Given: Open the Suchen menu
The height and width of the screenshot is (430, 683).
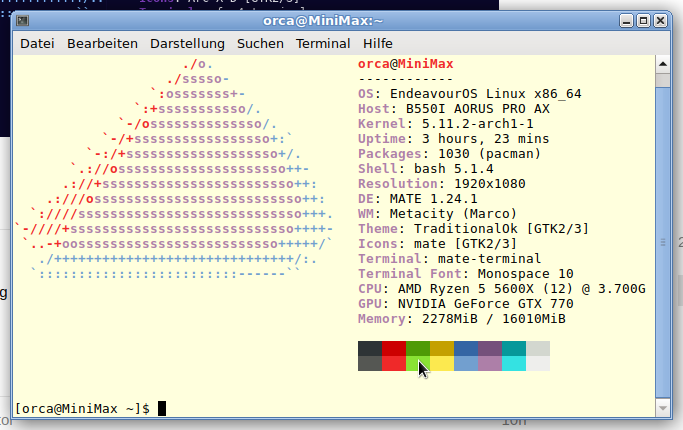Looking at the screenshot, I should 260,44.
